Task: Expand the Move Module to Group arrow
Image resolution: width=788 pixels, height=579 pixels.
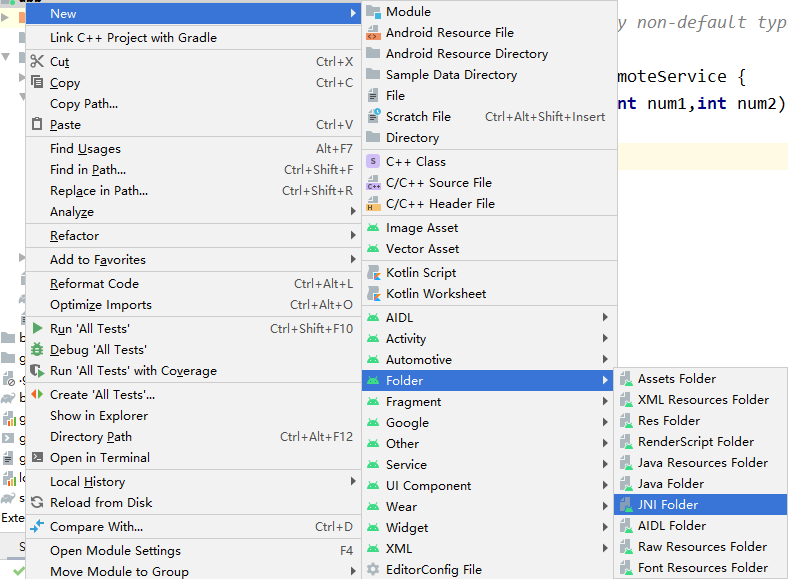Action: tap(353, 571)
